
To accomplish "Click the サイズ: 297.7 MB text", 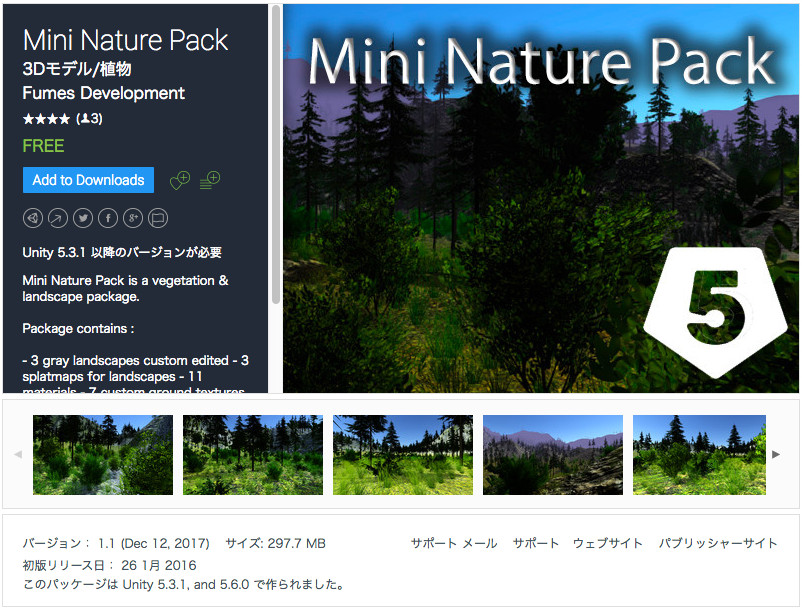I will pos(275,543).
